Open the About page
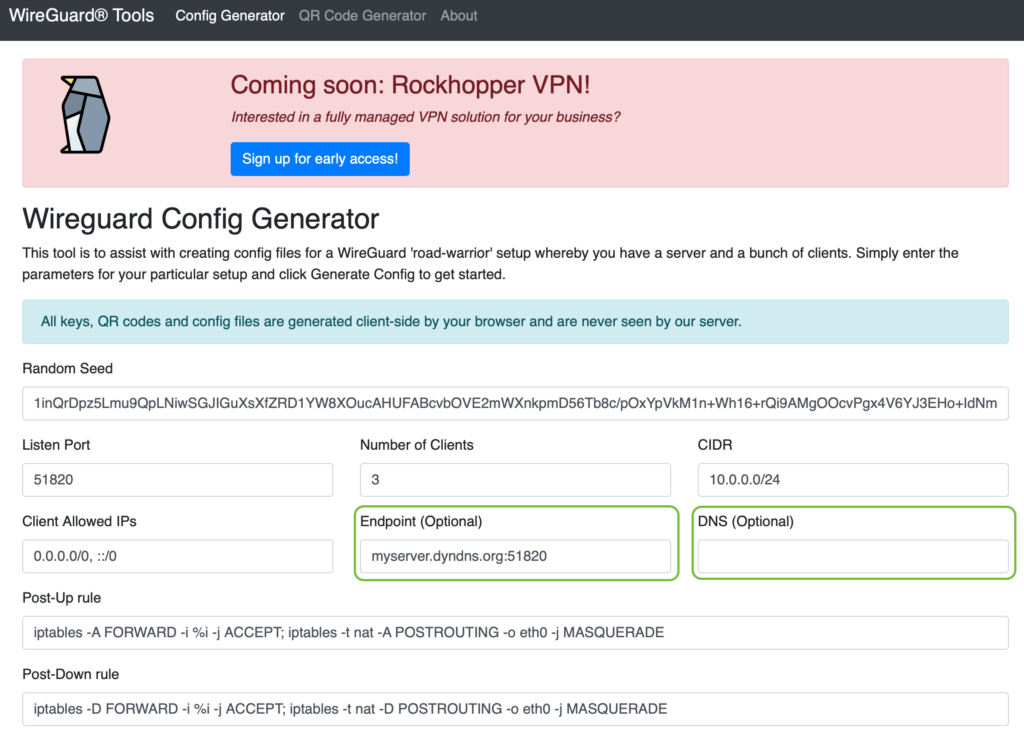Screen dimensions: 1024x735 [x=459, y=16]
